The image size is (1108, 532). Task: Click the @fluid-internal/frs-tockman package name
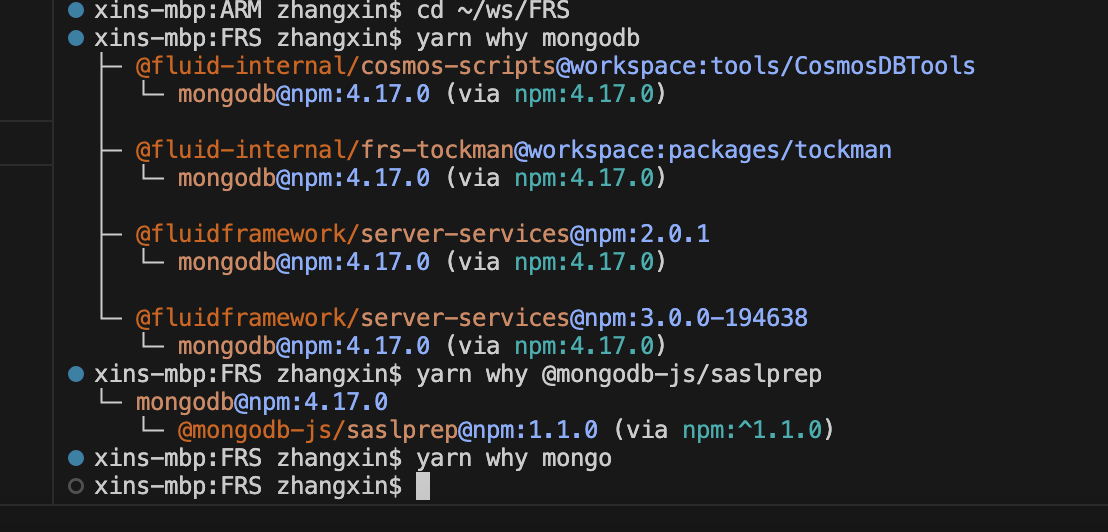point(324,150)
